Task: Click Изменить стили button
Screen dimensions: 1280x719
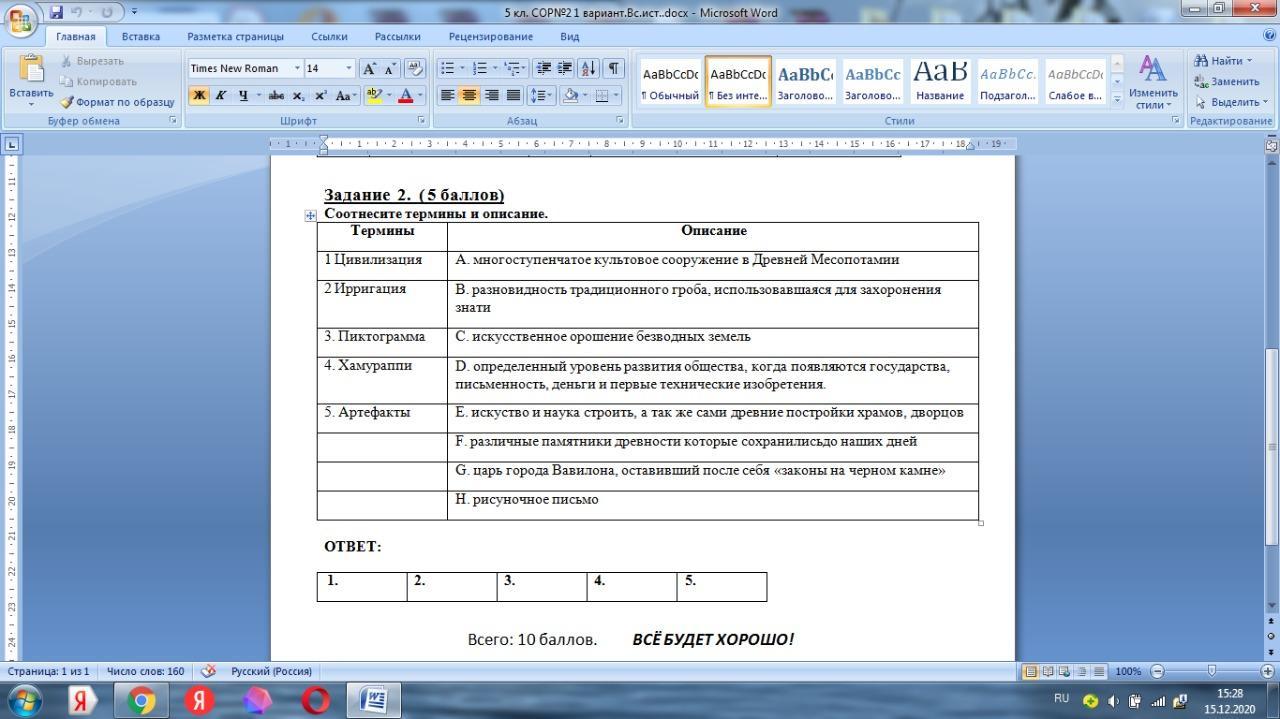Action: tap(1153, 82)
